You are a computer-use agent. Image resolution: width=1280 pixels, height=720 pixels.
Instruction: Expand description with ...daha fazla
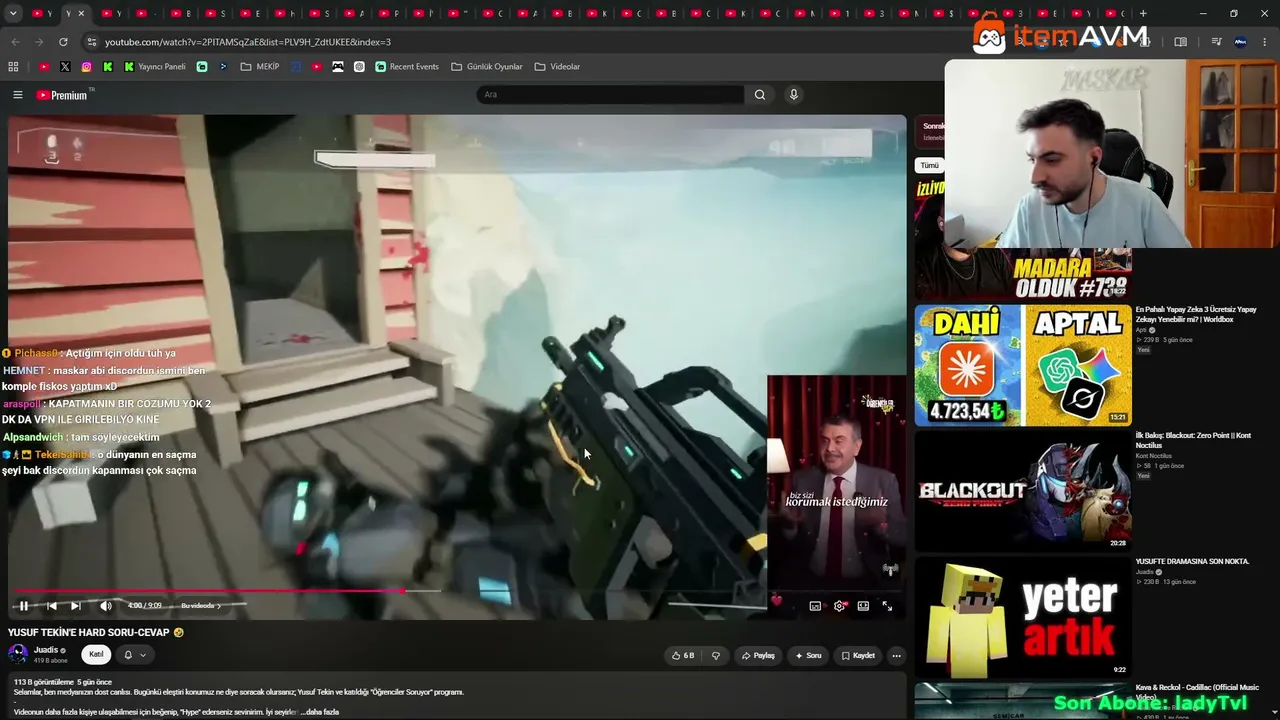[x=320, y=712]
